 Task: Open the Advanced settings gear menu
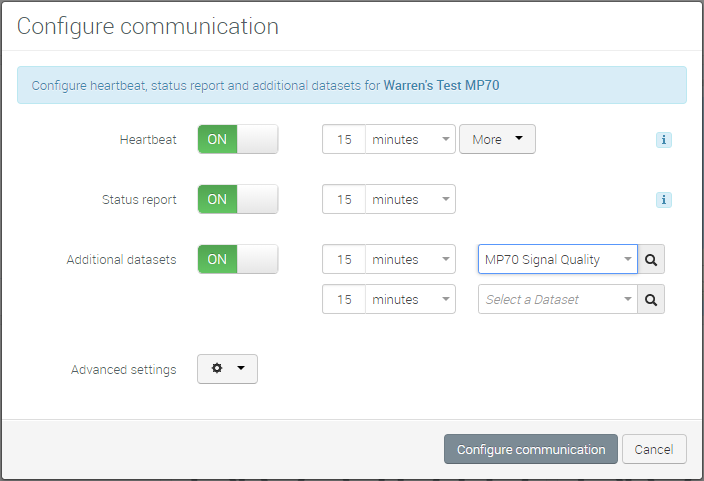pyautogui.click(x=227, y=369)
